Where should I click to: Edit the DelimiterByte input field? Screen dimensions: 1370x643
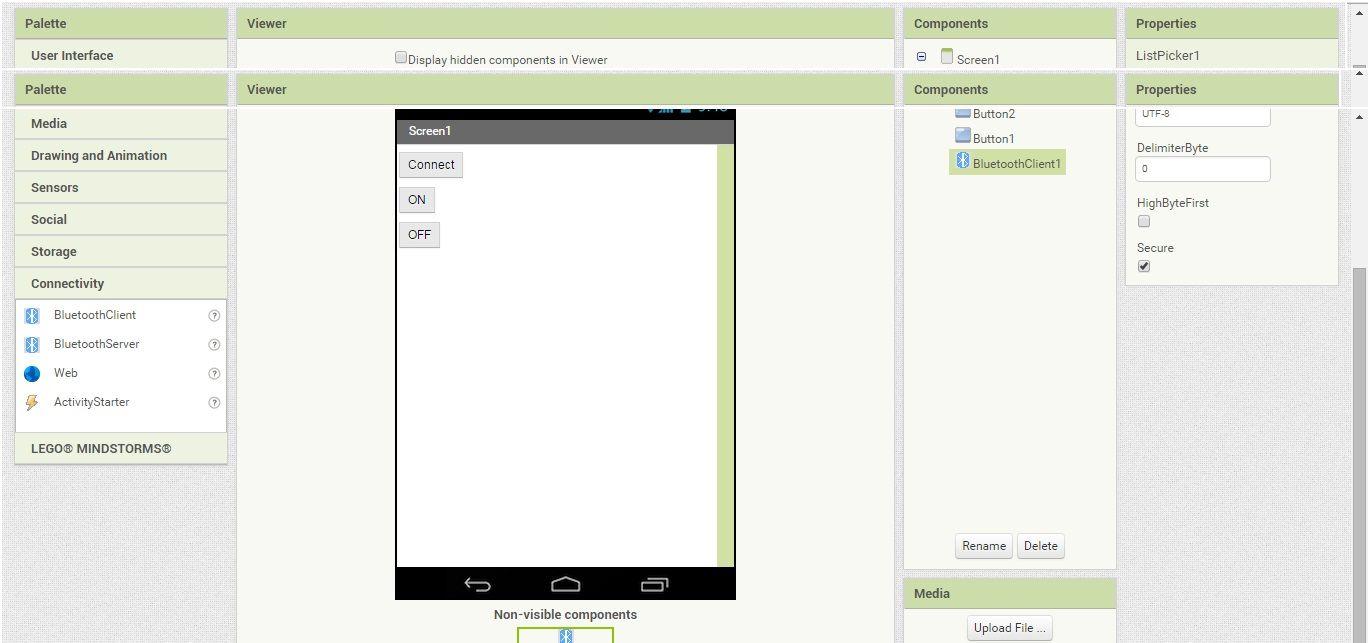pos(1202,168)
